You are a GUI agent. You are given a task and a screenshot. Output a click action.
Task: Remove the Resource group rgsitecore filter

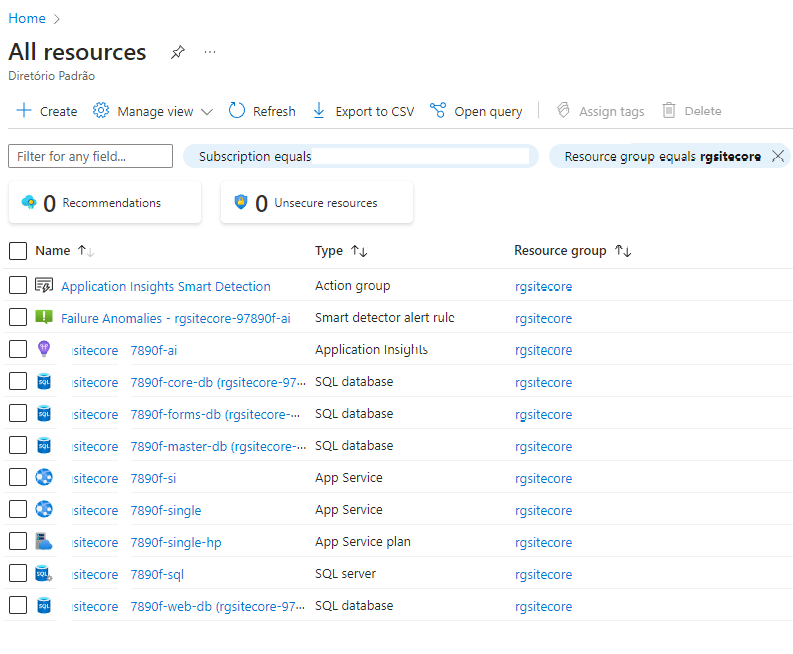[x=778, y=156]
